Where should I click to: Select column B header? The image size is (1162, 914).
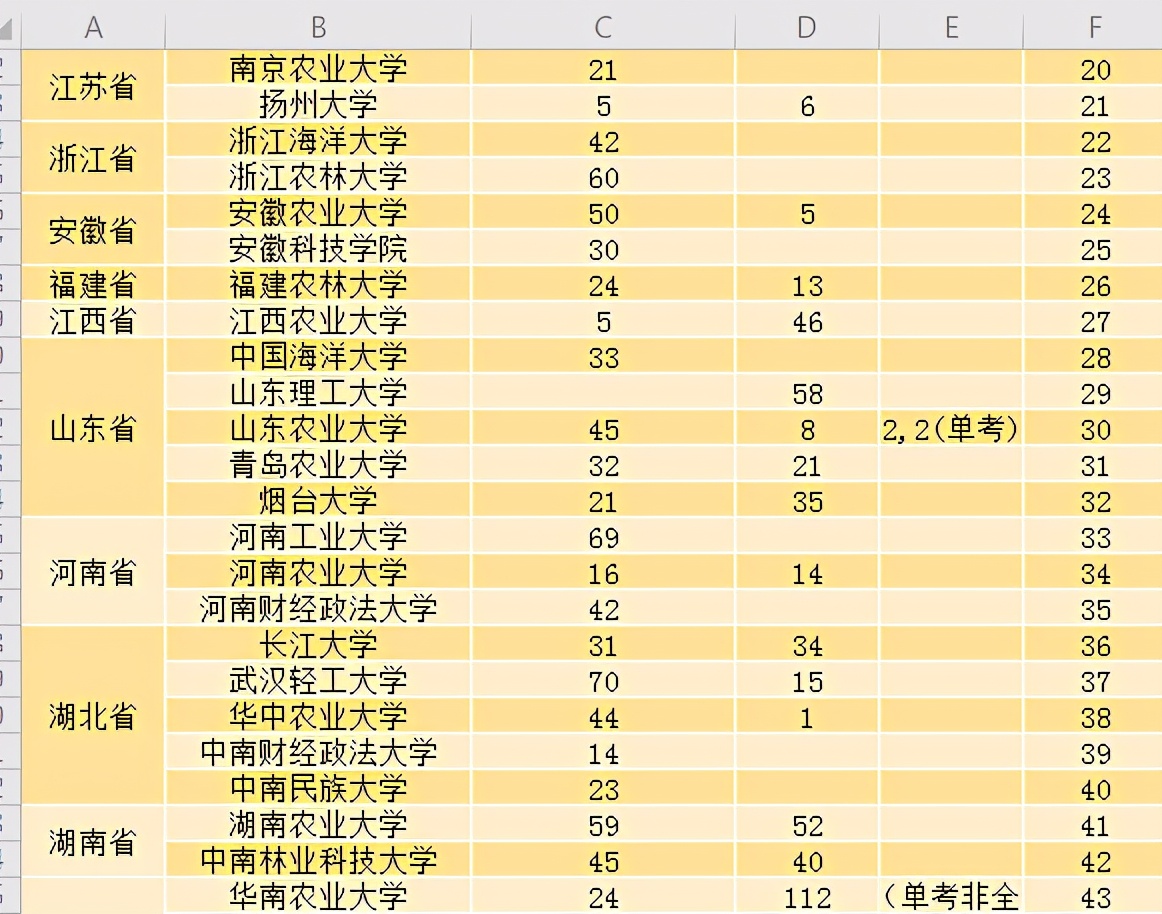point(318,28)
